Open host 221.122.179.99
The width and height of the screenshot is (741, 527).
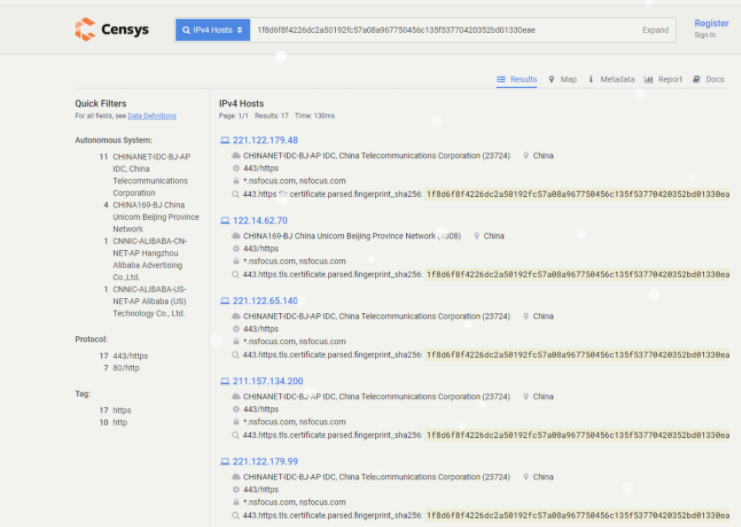tap(265, 462)
